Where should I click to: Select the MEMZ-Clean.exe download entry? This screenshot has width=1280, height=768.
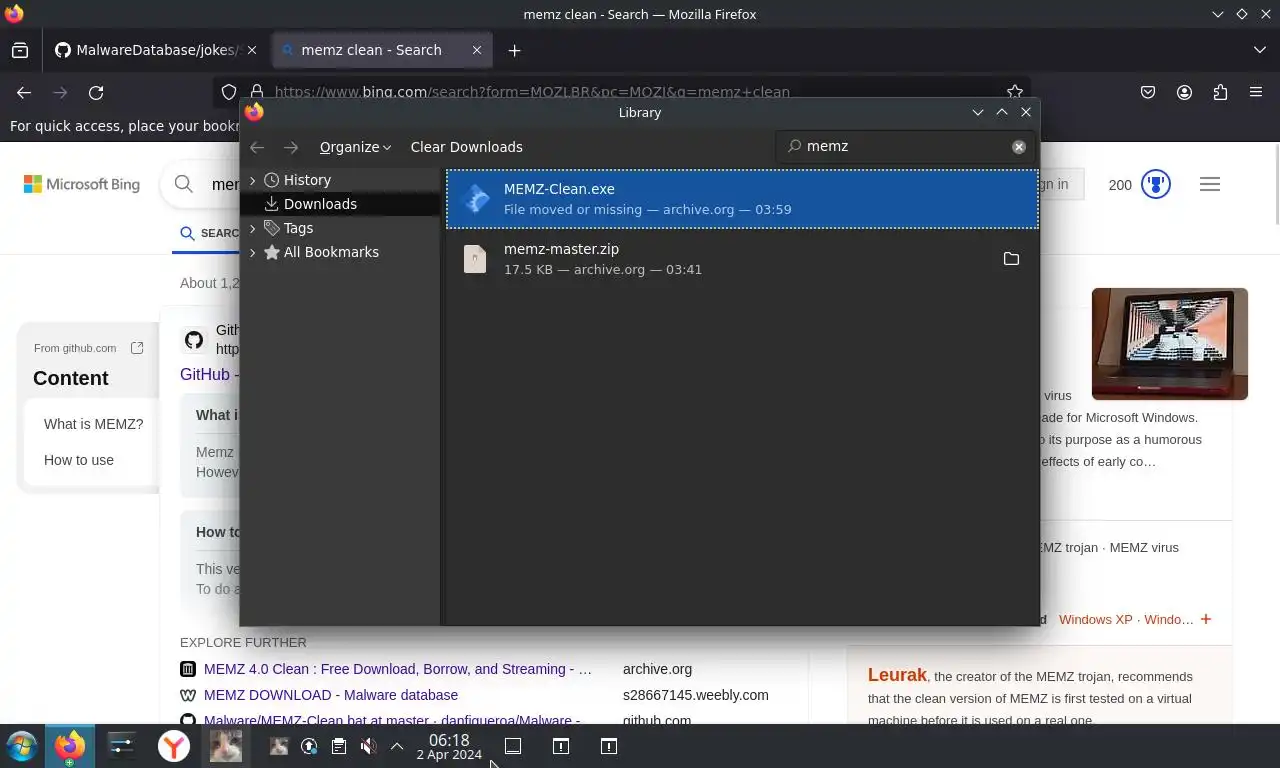point(742,199)
